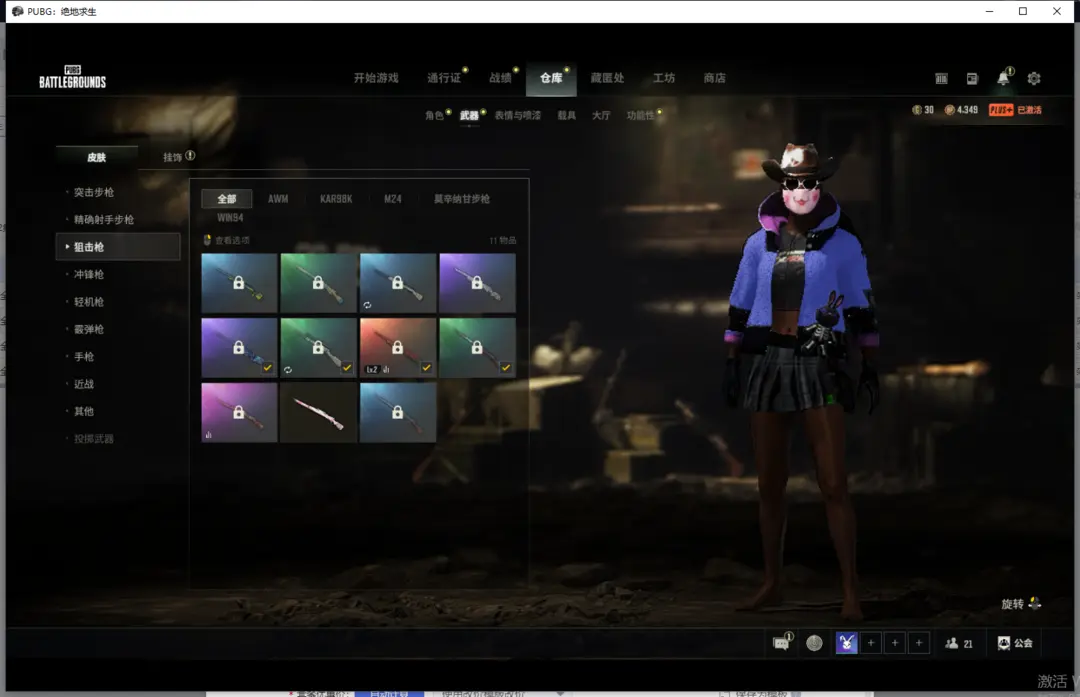The width and height of the screenshot is (1080, 697).
Task: Click the orange PLUS+ badge
Action: coord(1001,110)
